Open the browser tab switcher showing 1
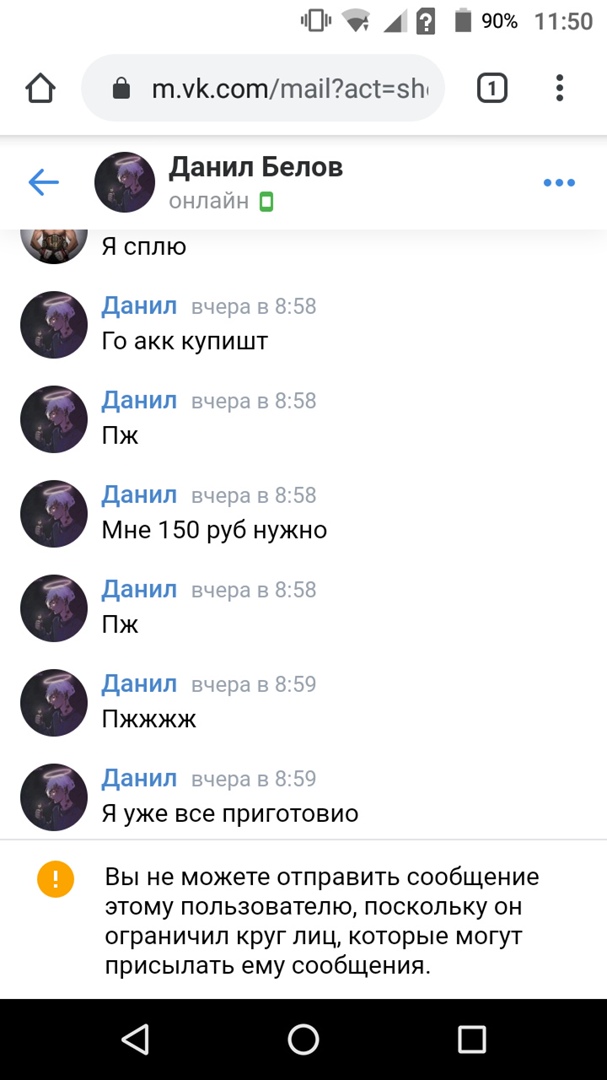 pos(492,88)
